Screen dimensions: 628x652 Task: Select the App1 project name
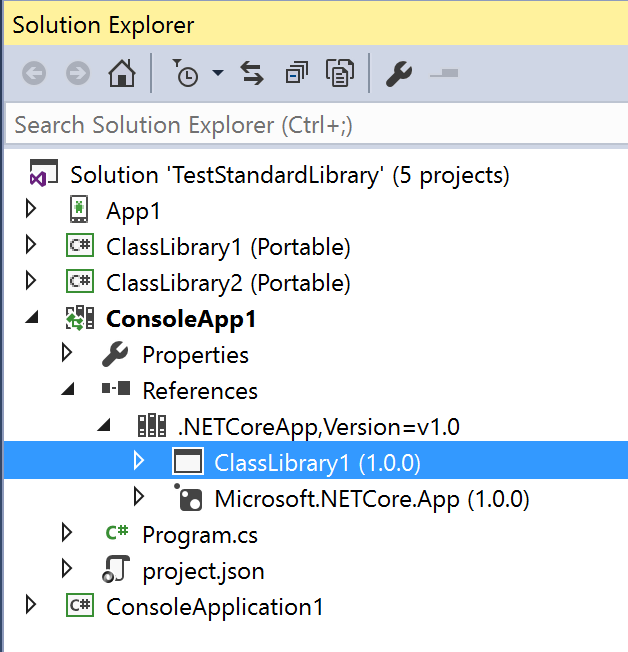133,211
